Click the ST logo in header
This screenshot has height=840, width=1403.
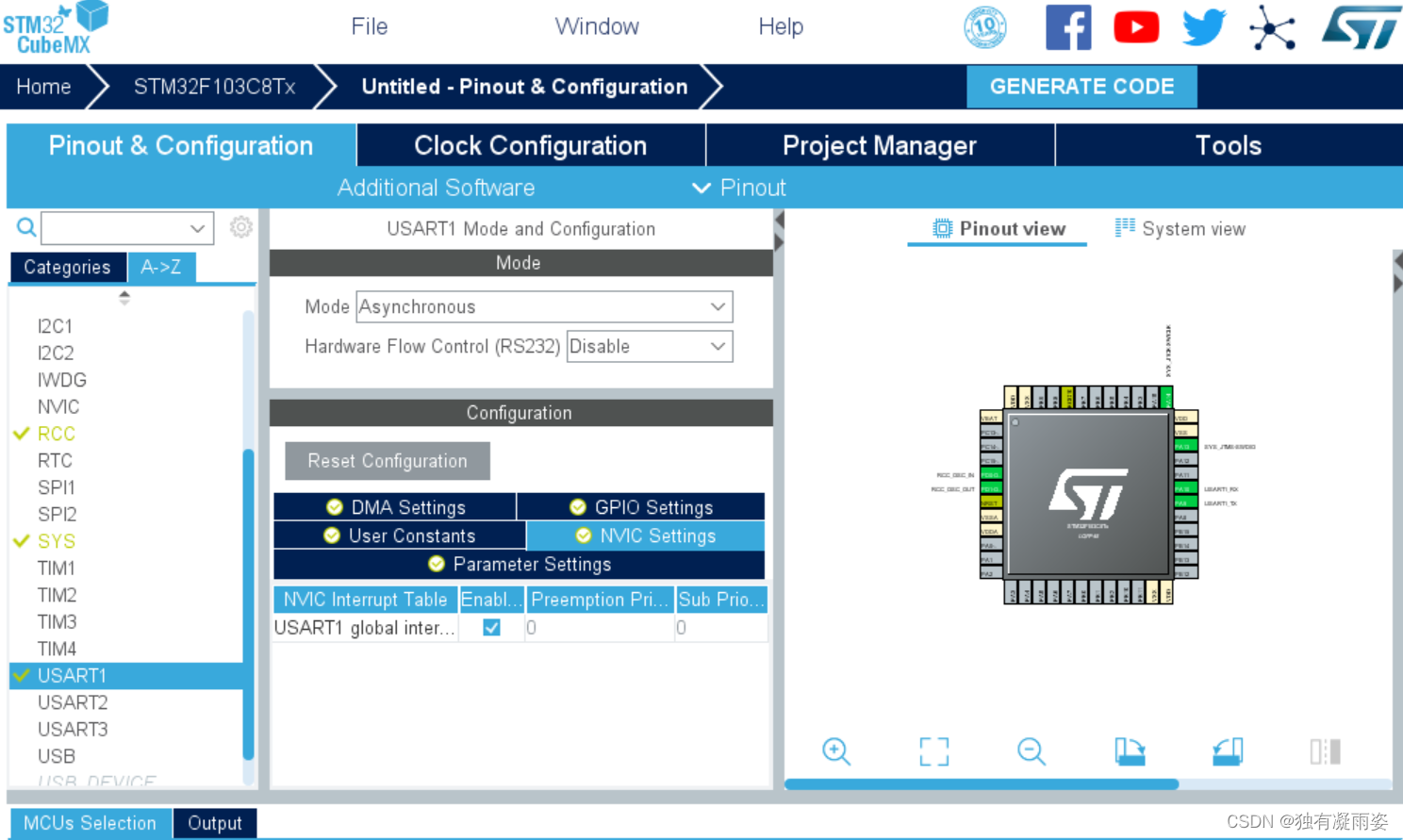pos(1361,26)
